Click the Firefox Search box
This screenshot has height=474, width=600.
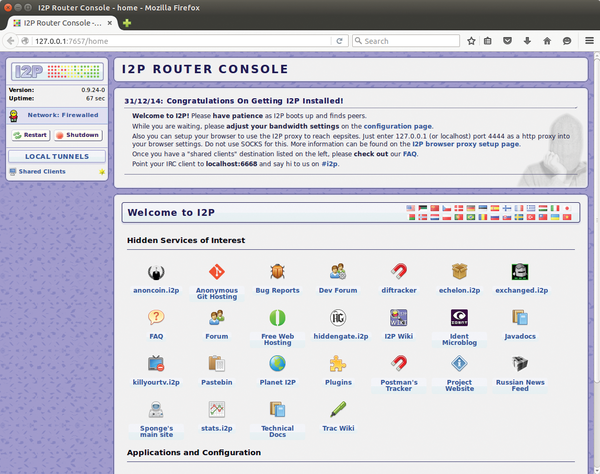coord(406,41)
